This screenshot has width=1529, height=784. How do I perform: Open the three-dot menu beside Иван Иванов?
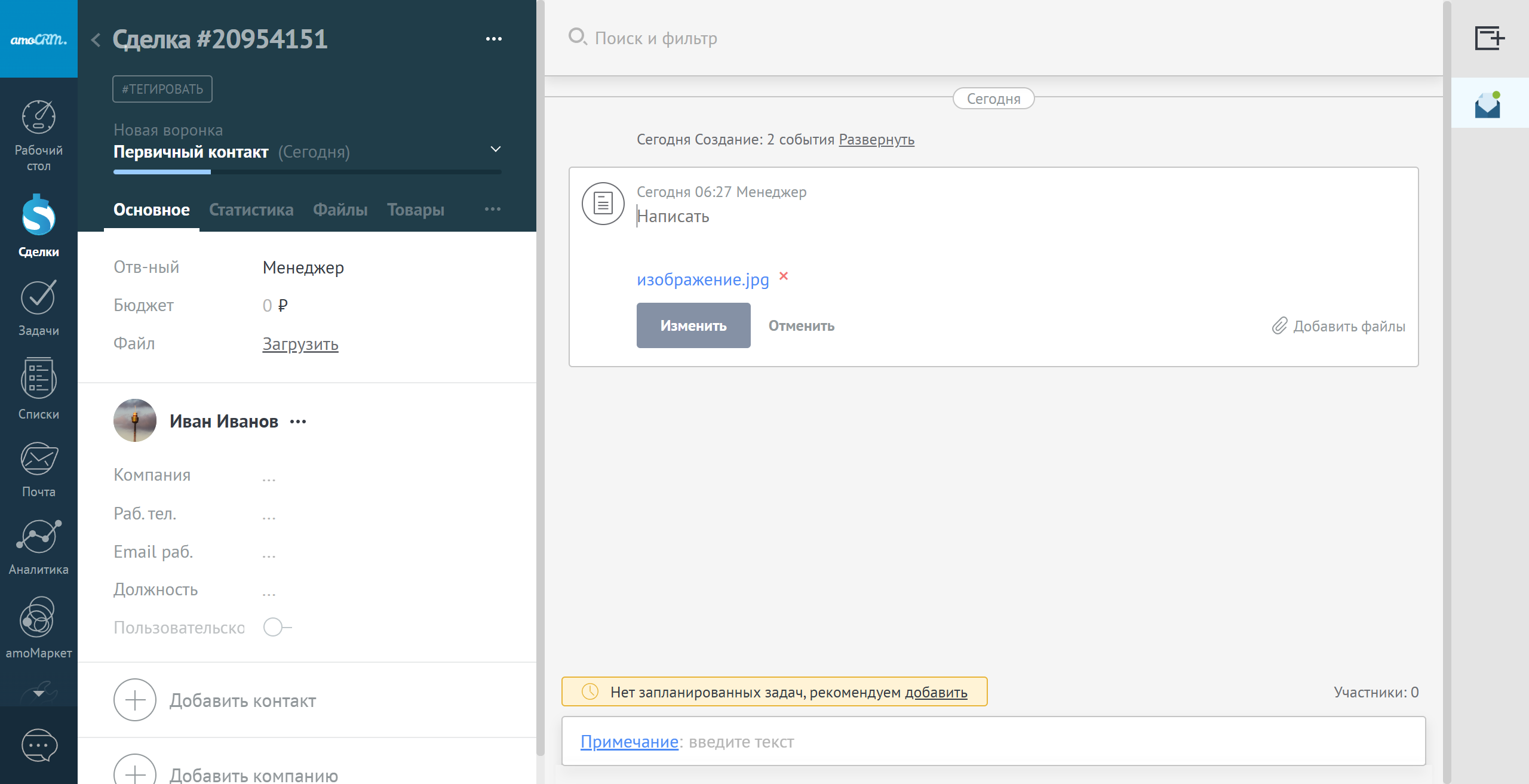[x=298, y=422]
